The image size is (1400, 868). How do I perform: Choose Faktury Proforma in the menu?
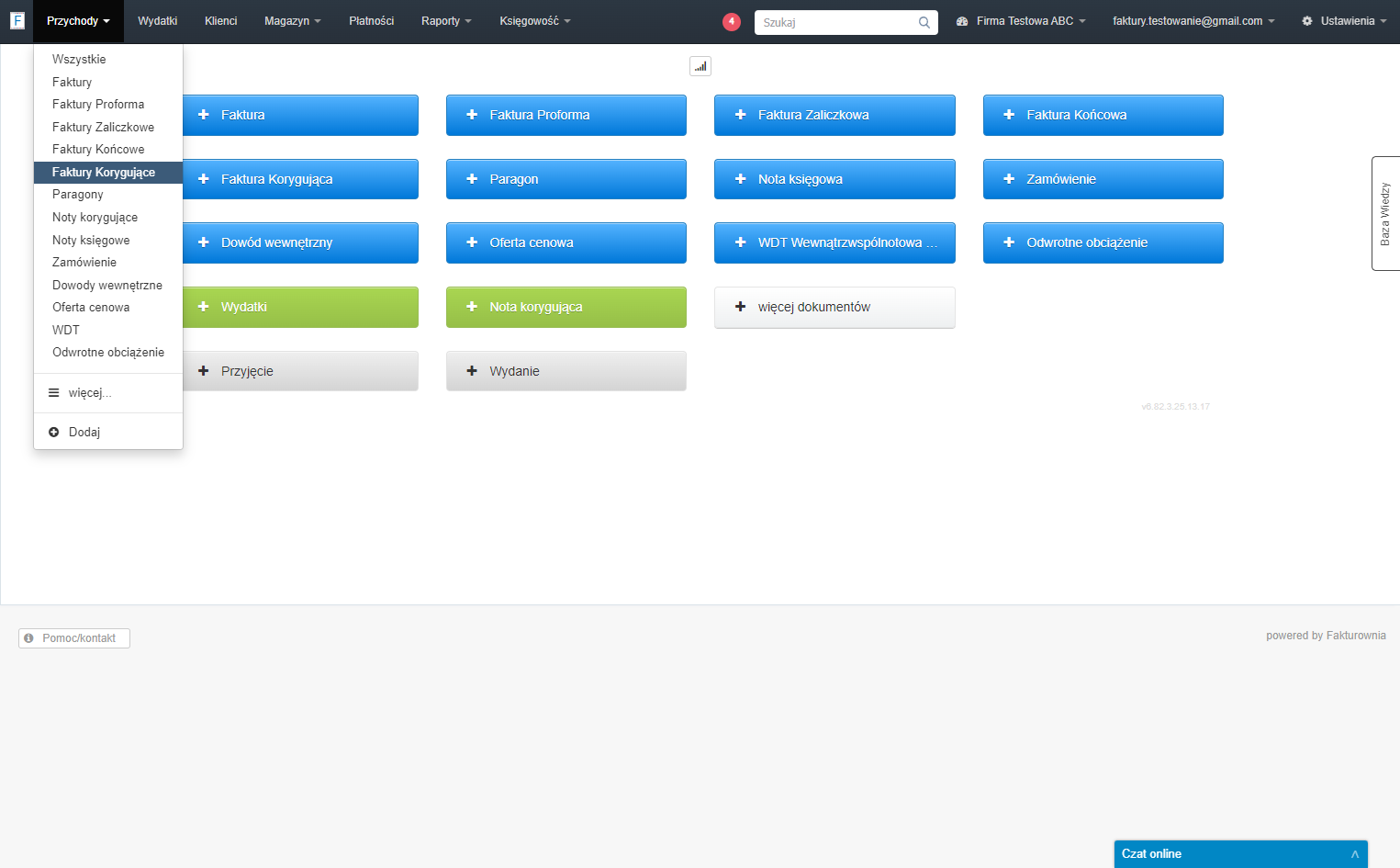pos(108,105)
